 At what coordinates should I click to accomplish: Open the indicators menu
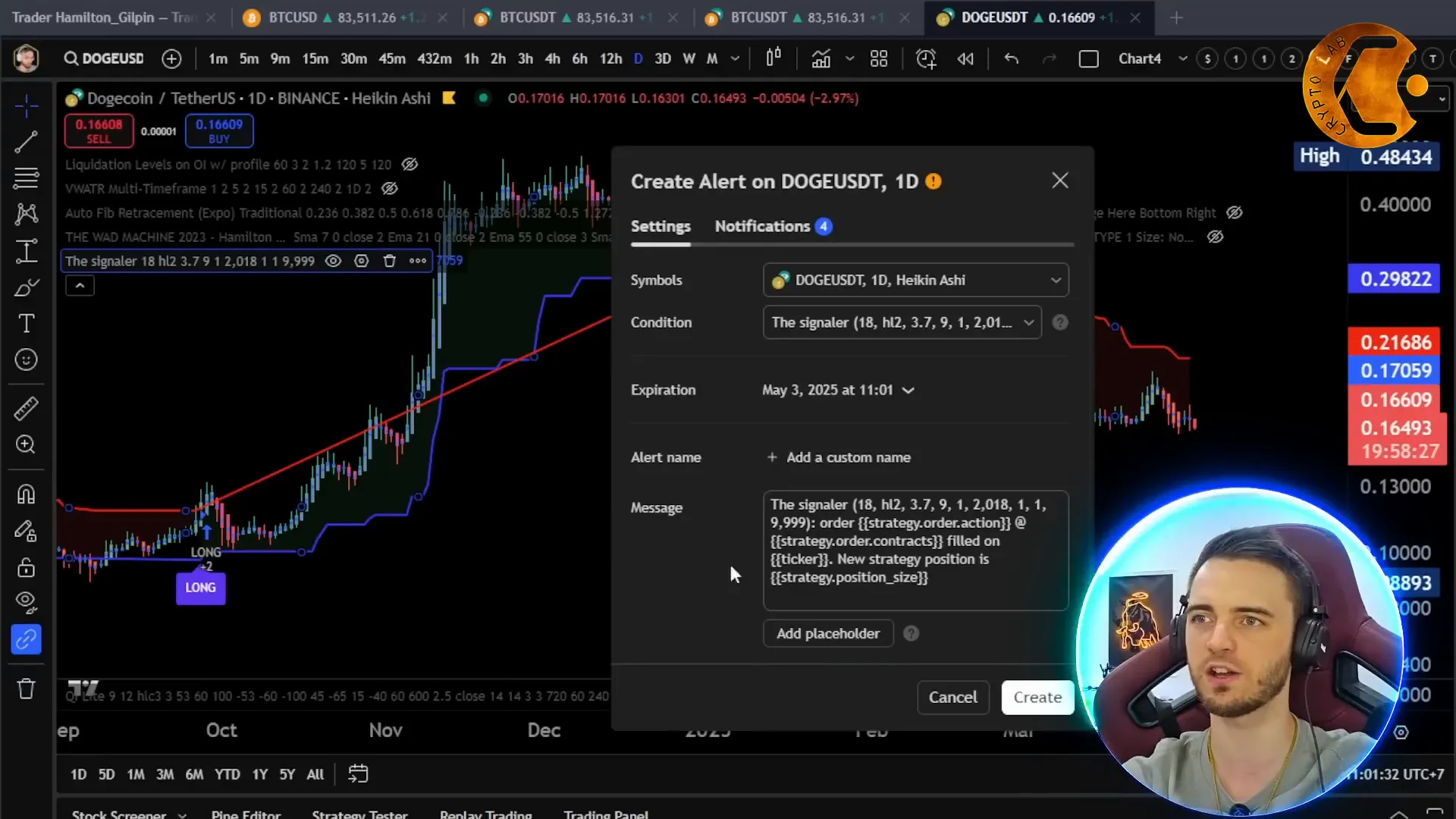click(821, 58)
